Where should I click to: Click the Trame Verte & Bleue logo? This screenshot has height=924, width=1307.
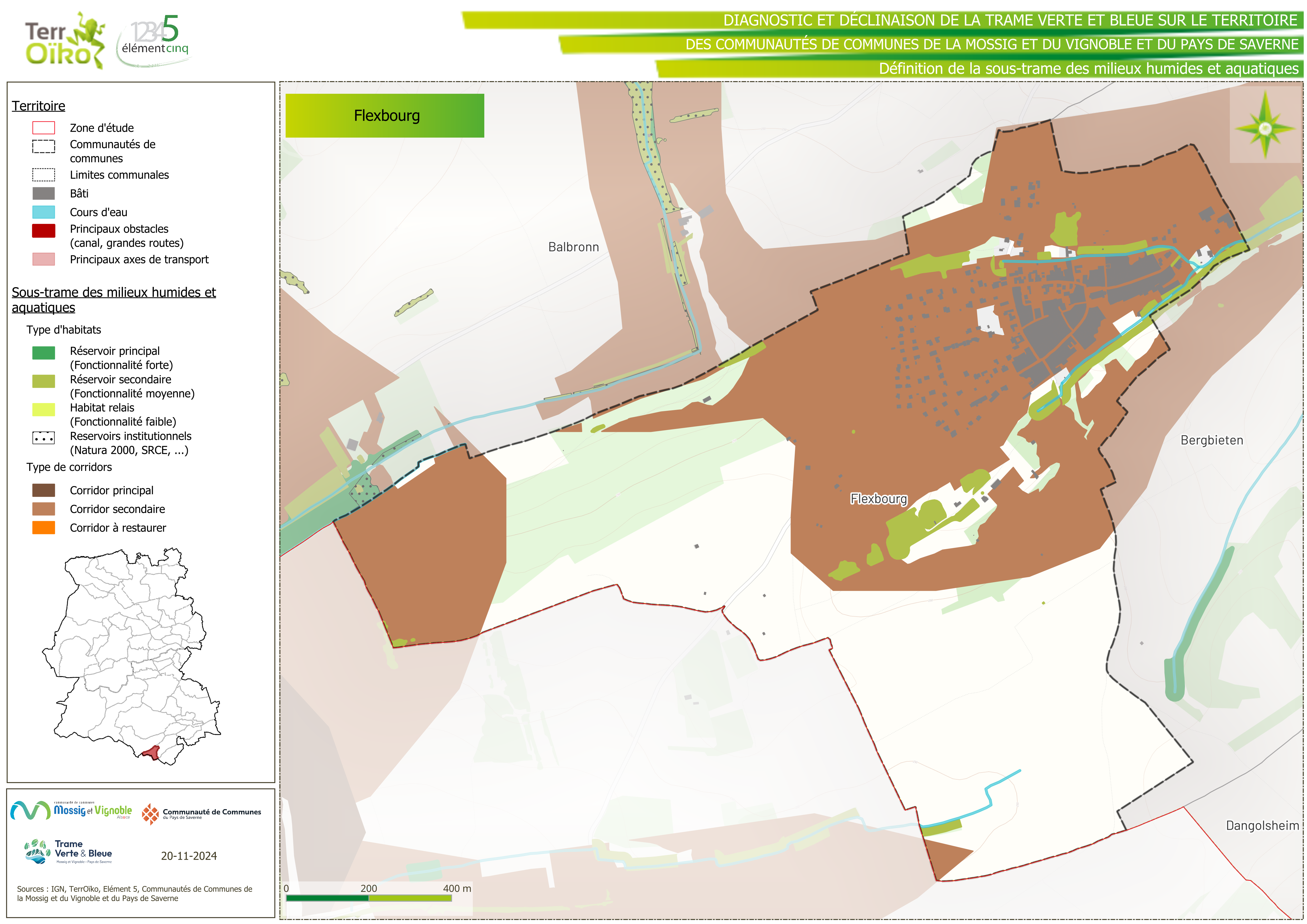coord(68,852)
